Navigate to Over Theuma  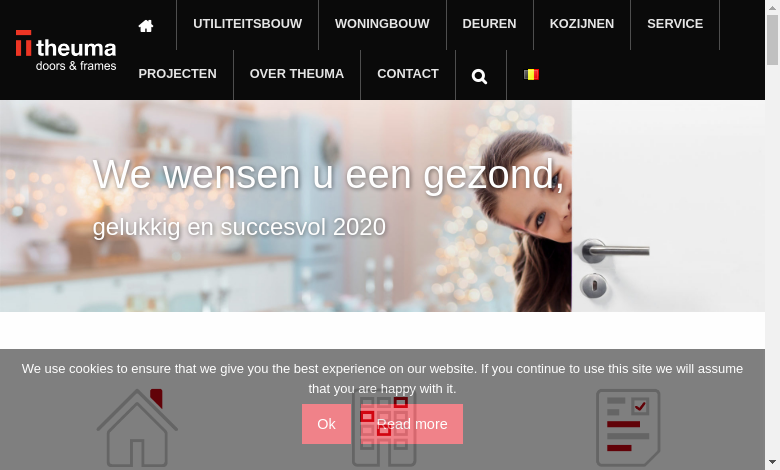pos(296,74)
